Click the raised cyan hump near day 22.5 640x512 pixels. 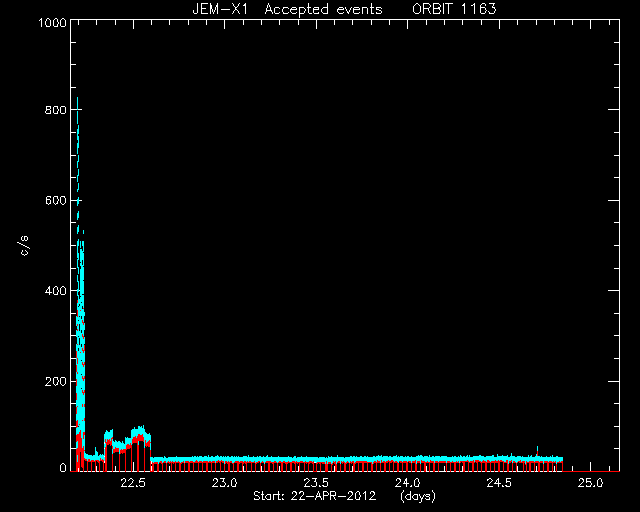coord(139,434)
